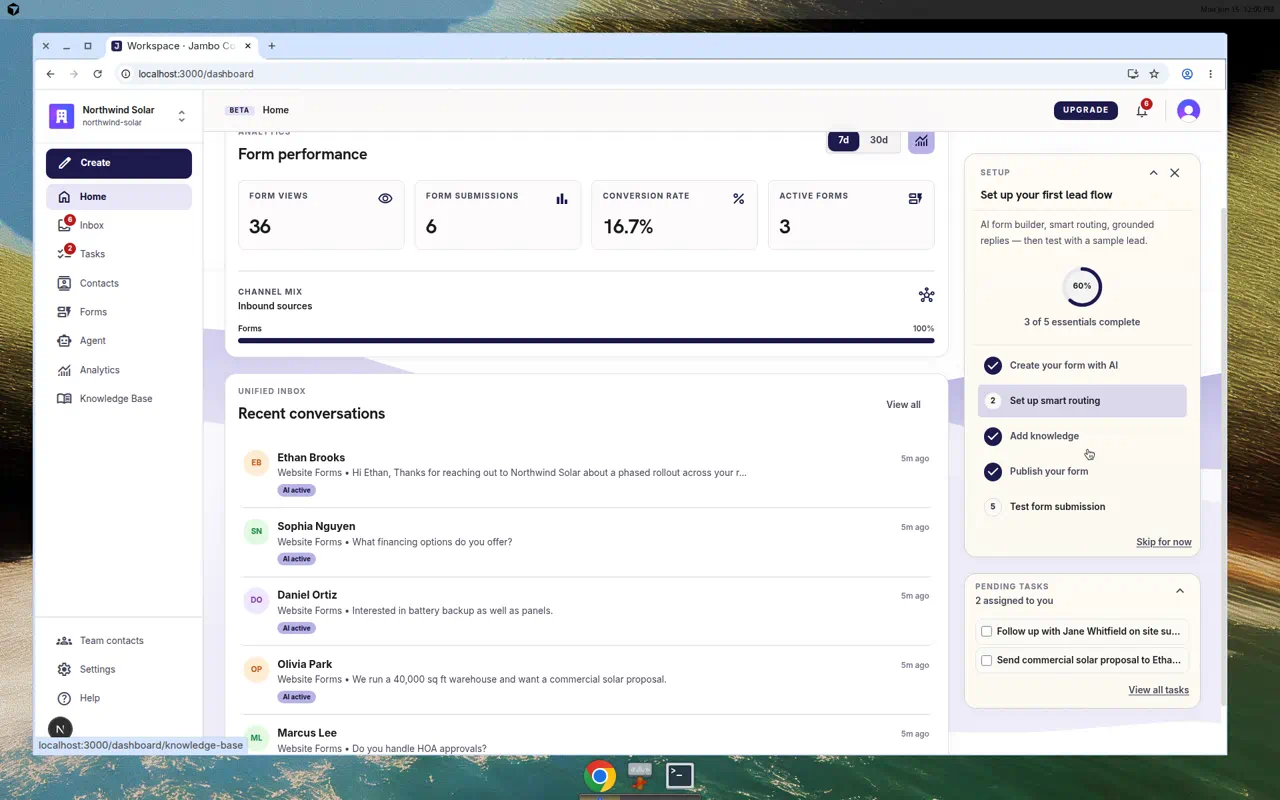The image size is (1280, 800).
Task: Click the Create pencil button
Action: pos(119,163)
